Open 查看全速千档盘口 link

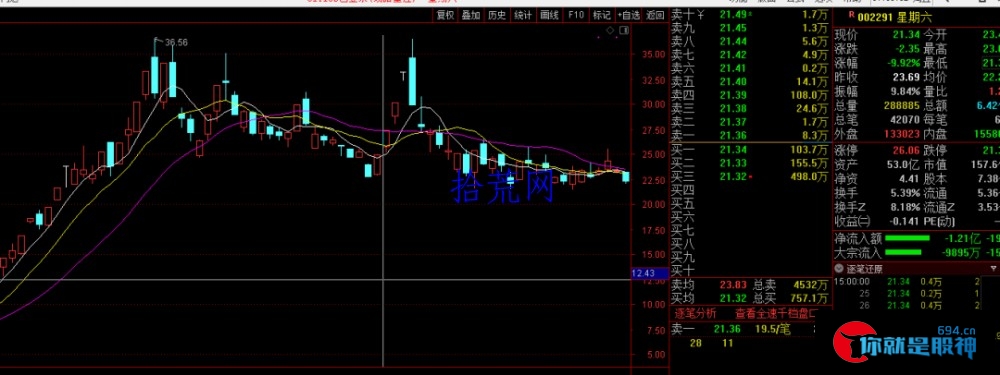point(774,313)
